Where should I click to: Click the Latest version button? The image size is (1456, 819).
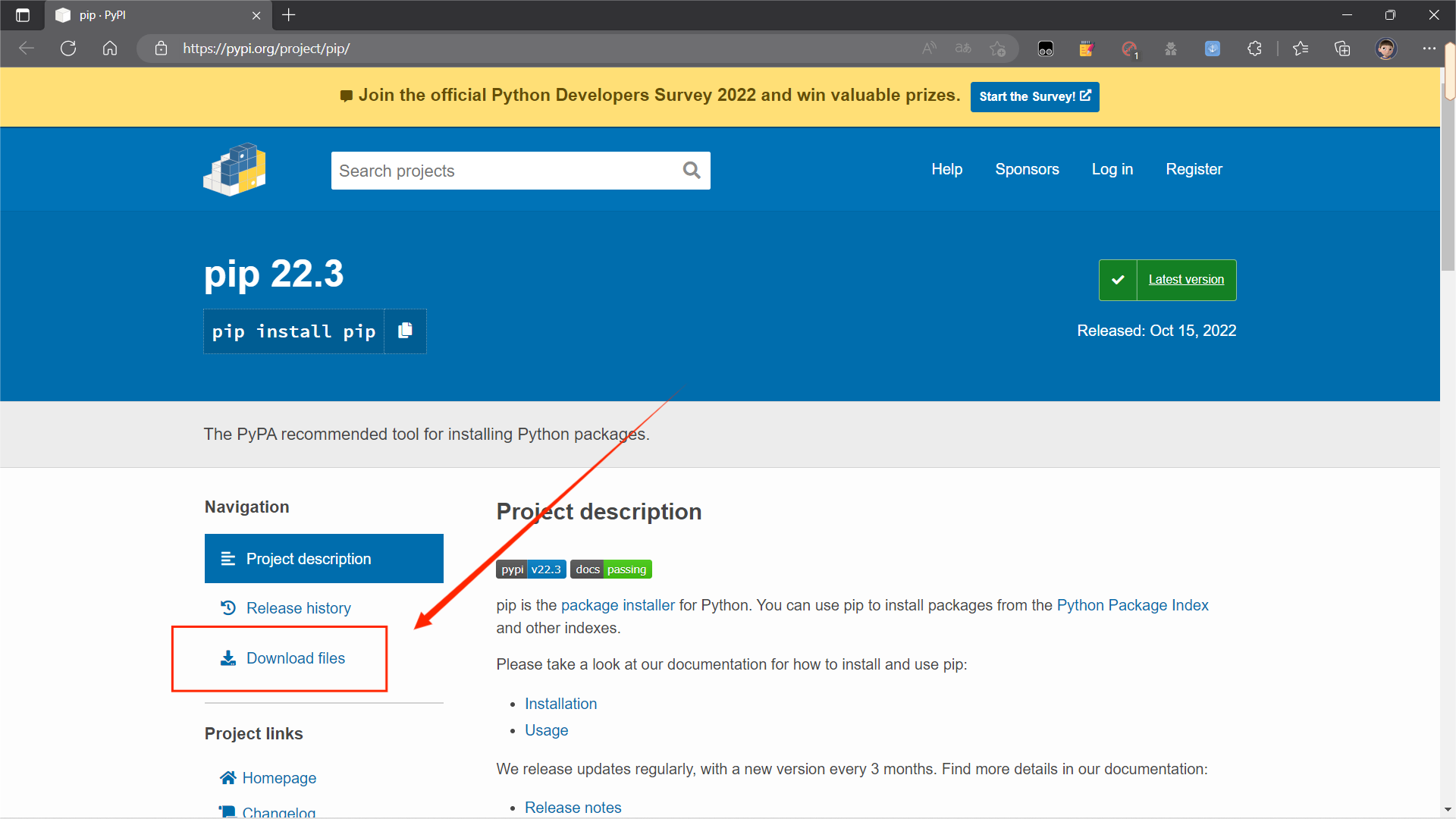point(1186,280)
